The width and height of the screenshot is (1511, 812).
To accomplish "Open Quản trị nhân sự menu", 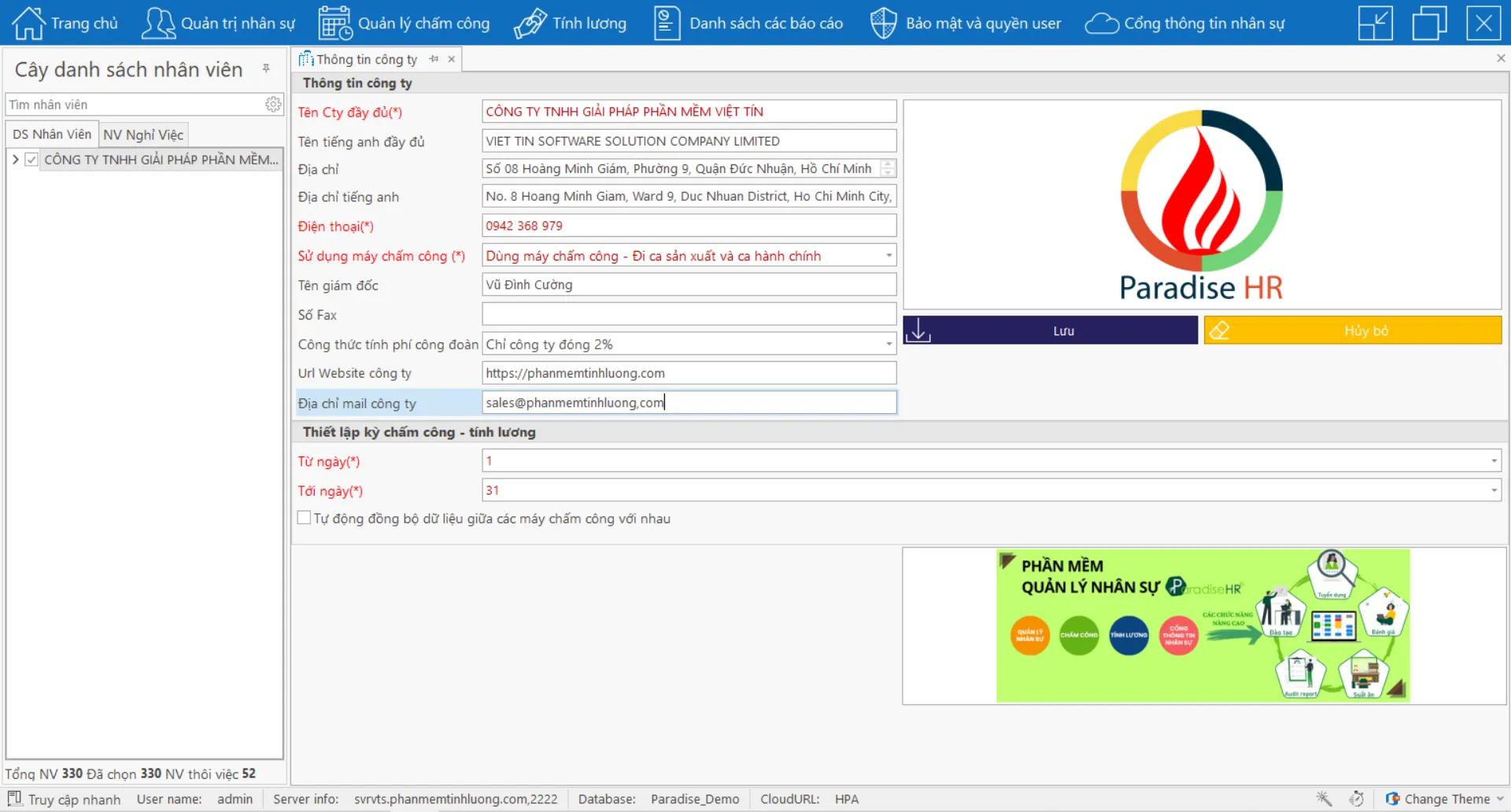I will (218, 23).
